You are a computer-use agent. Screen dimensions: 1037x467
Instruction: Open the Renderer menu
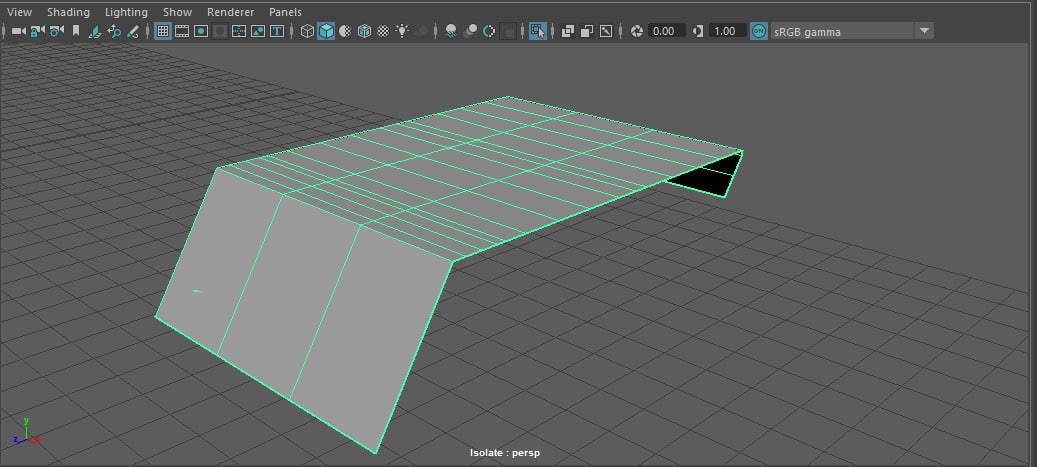[x=230, y=12]
